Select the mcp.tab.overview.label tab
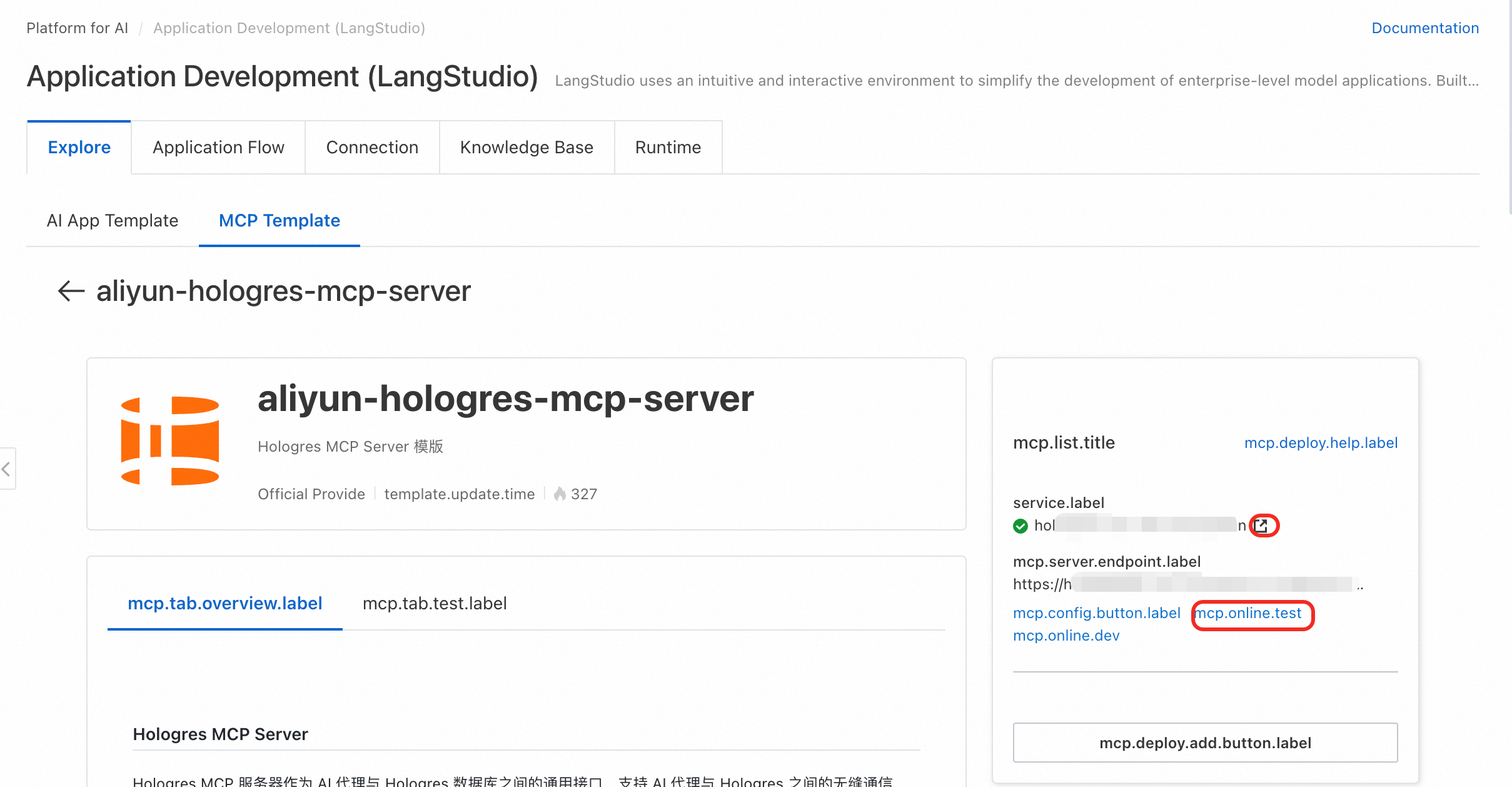 pos(224,604)
